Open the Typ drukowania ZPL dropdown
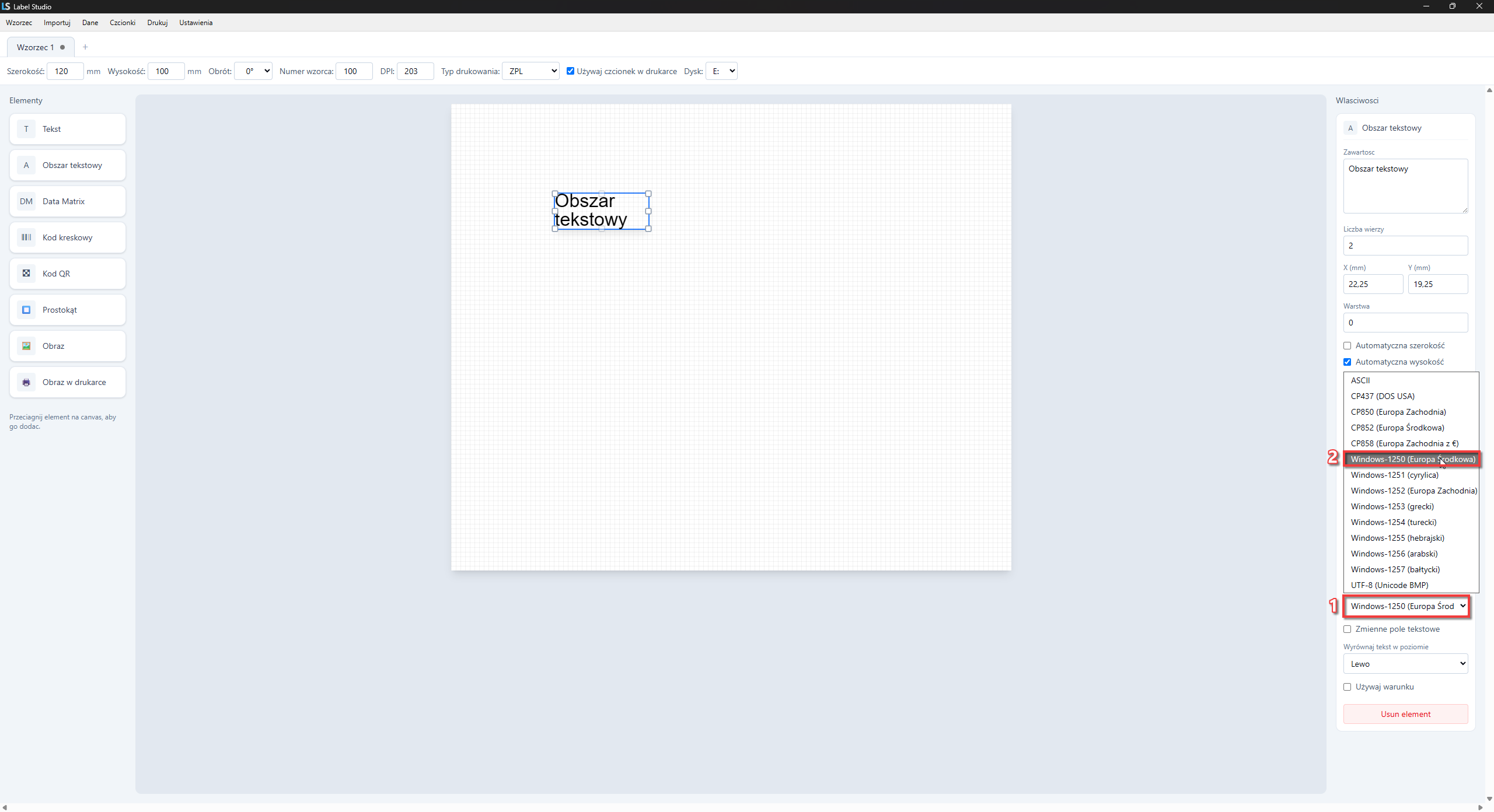1494x812 pixels. point(530,71)
